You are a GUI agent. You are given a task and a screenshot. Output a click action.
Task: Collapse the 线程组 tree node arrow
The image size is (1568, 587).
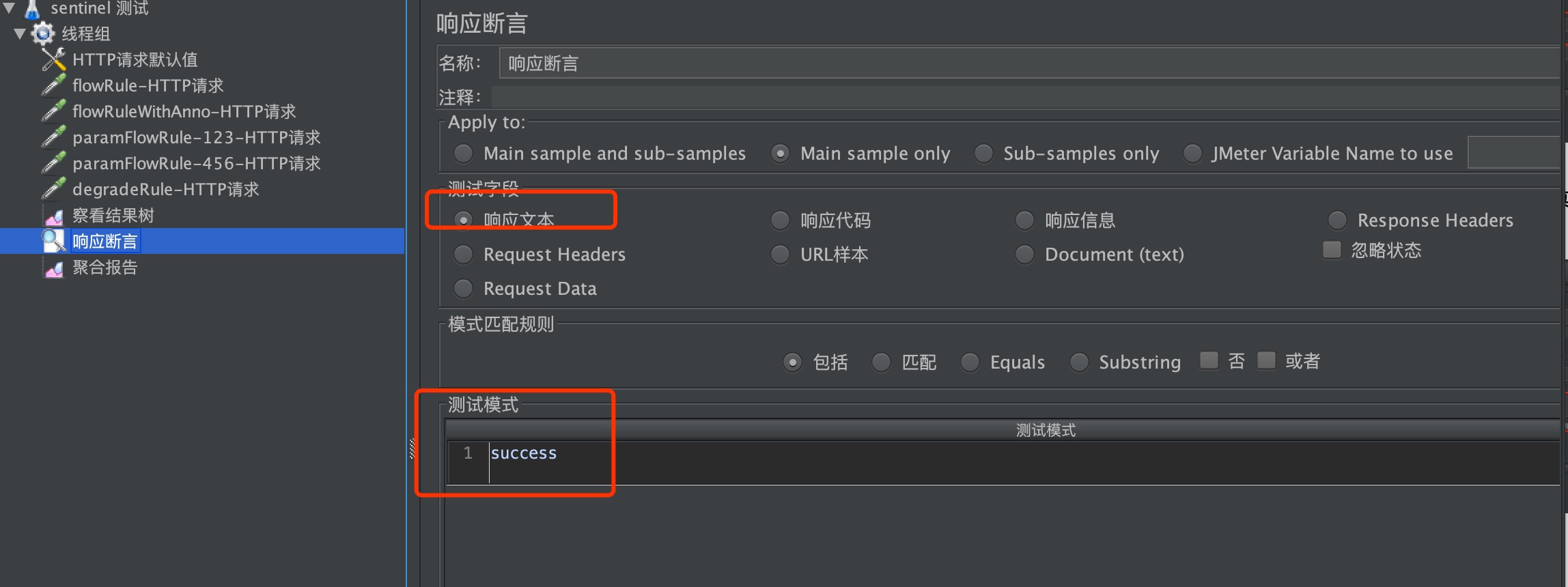coord(20,33)
